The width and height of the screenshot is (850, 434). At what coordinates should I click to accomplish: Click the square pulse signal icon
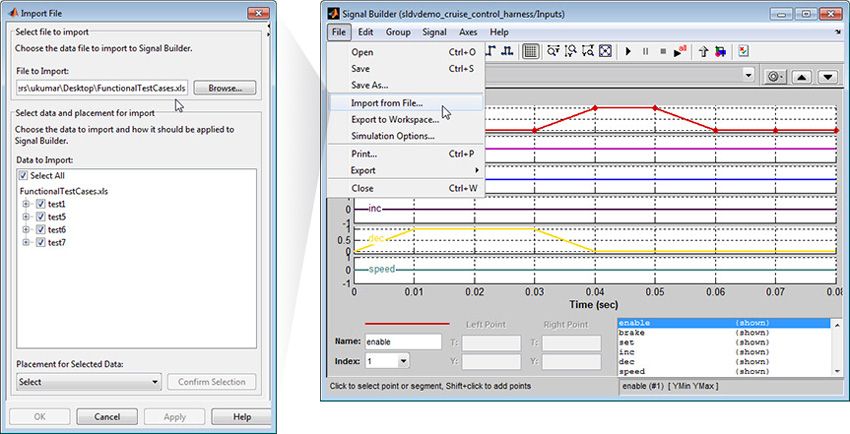[x=509, y=51]
